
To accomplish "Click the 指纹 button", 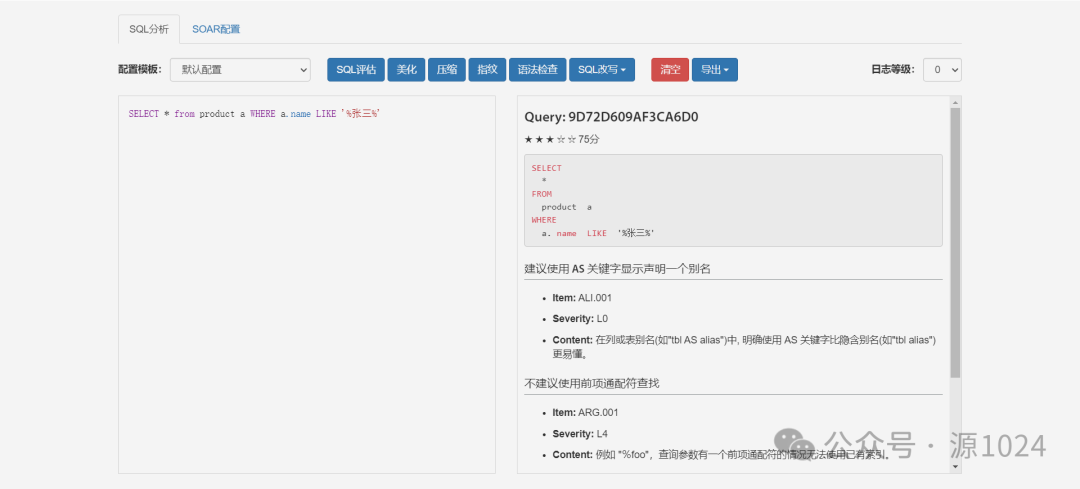I will (488, 70).
